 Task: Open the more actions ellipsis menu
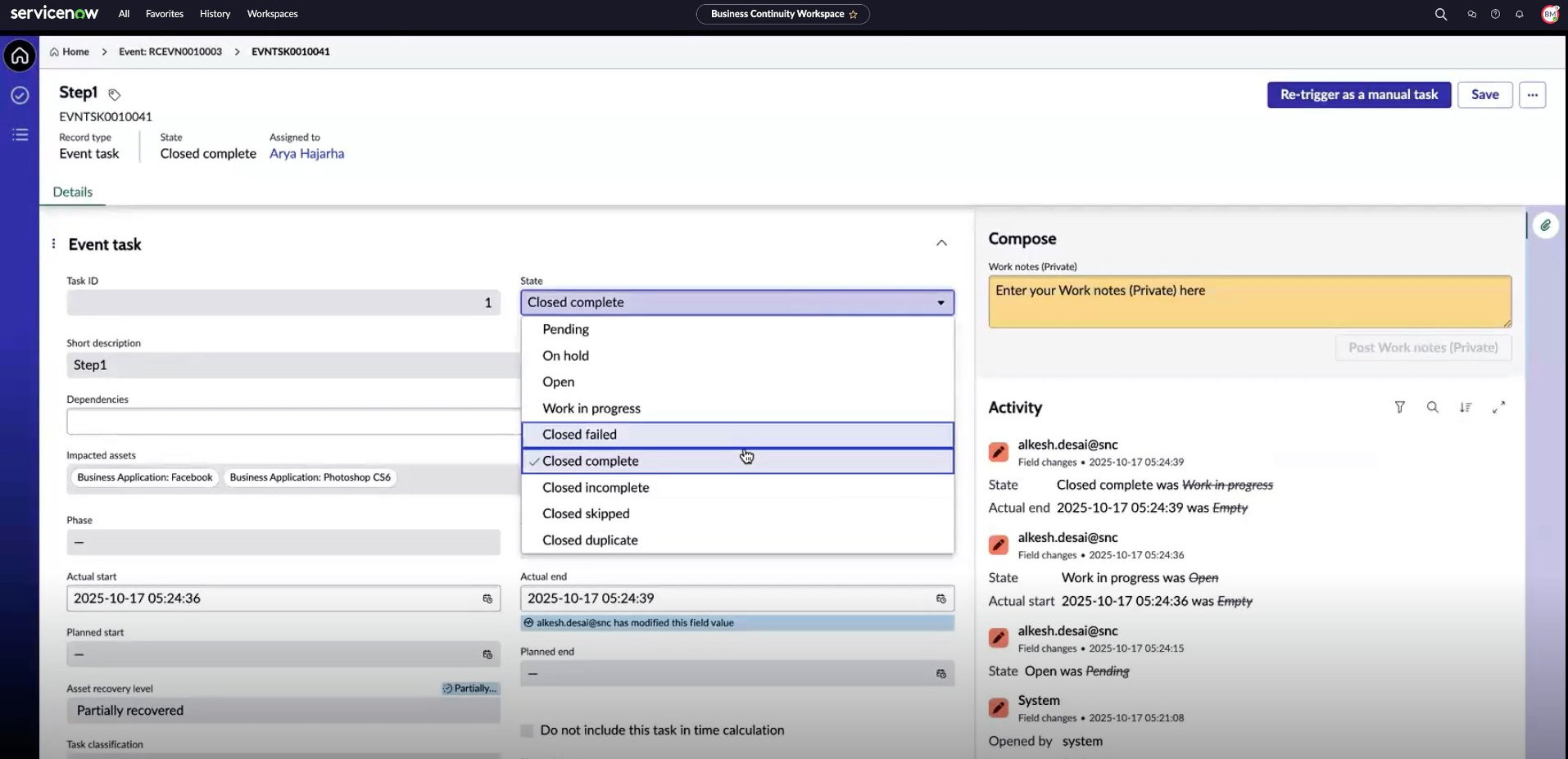coord(1532,95)
